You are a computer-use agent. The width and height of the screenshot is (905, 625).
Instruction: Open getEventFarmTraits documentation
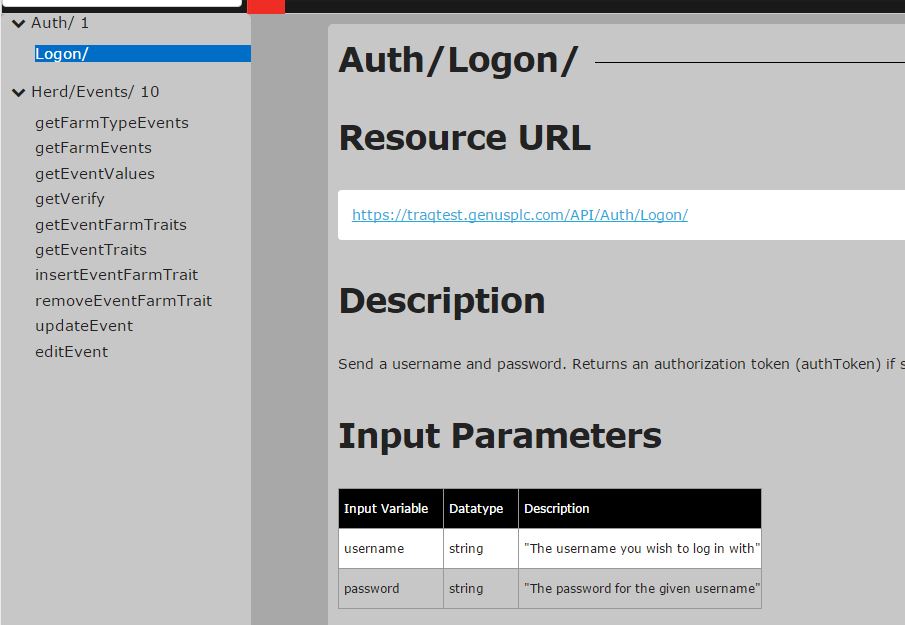(110, 225)
